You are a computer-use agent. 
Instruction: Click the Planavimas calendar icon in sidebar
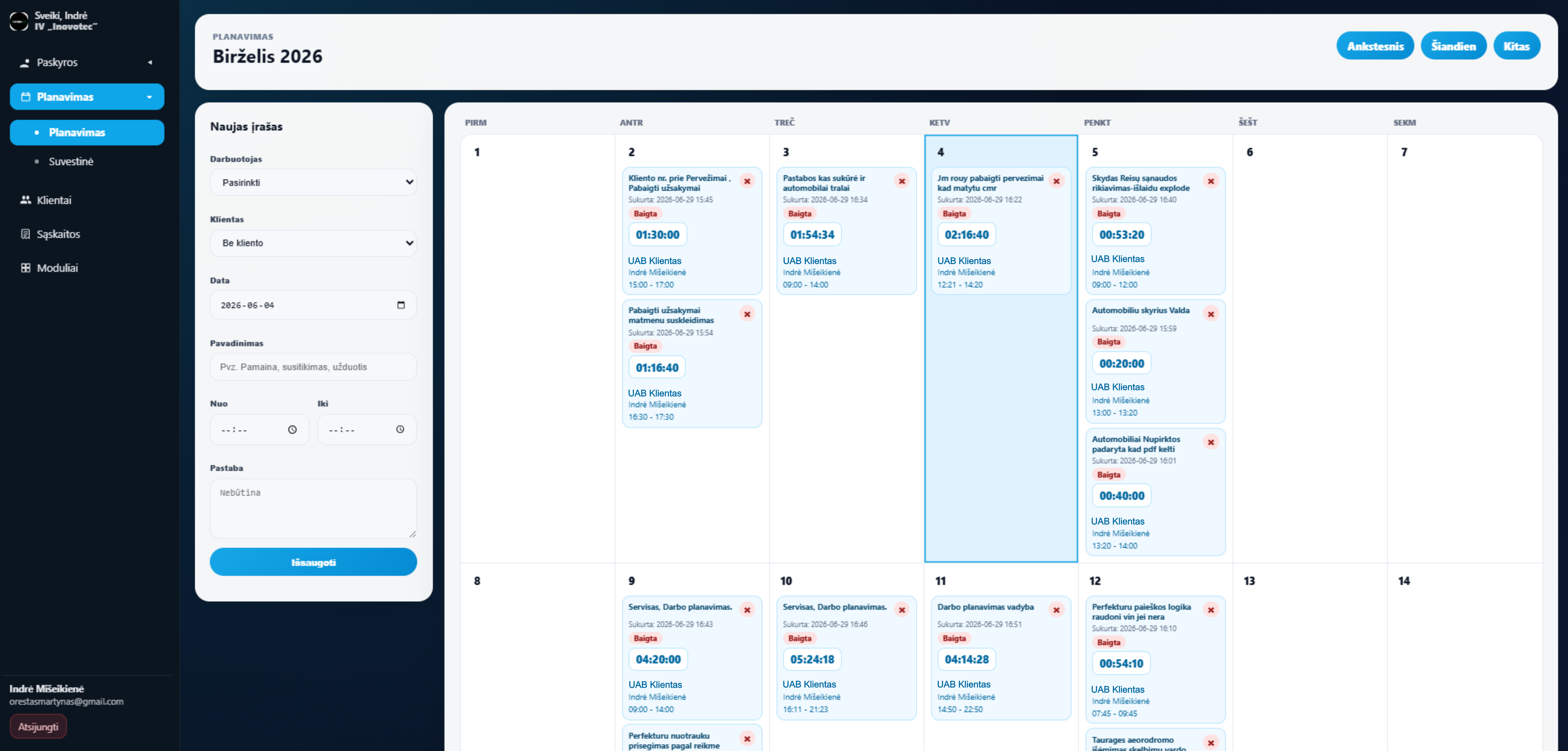(26, 97)
